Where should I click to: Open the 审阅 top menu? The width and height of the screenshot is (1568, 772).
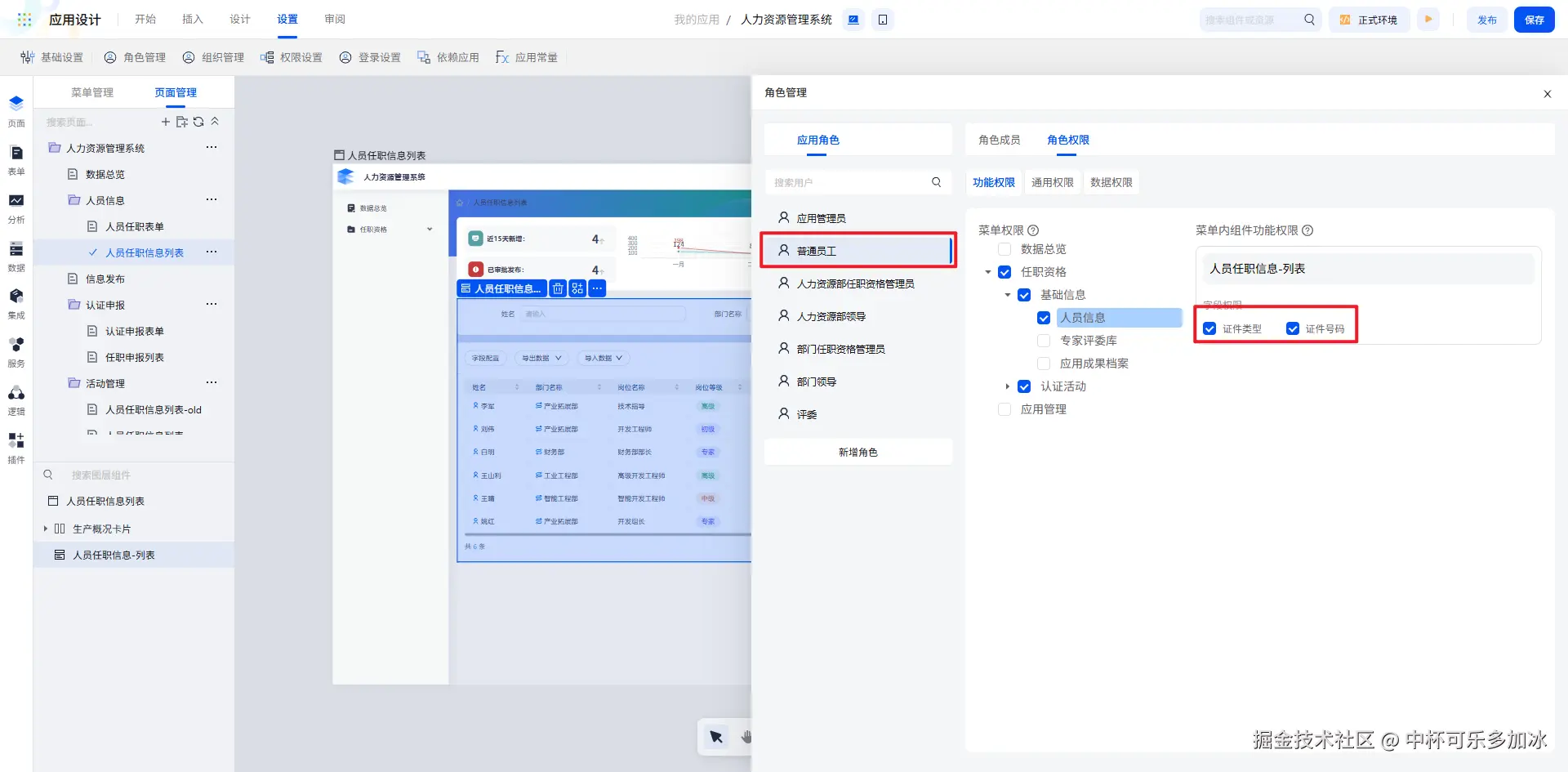coord(335,19)
